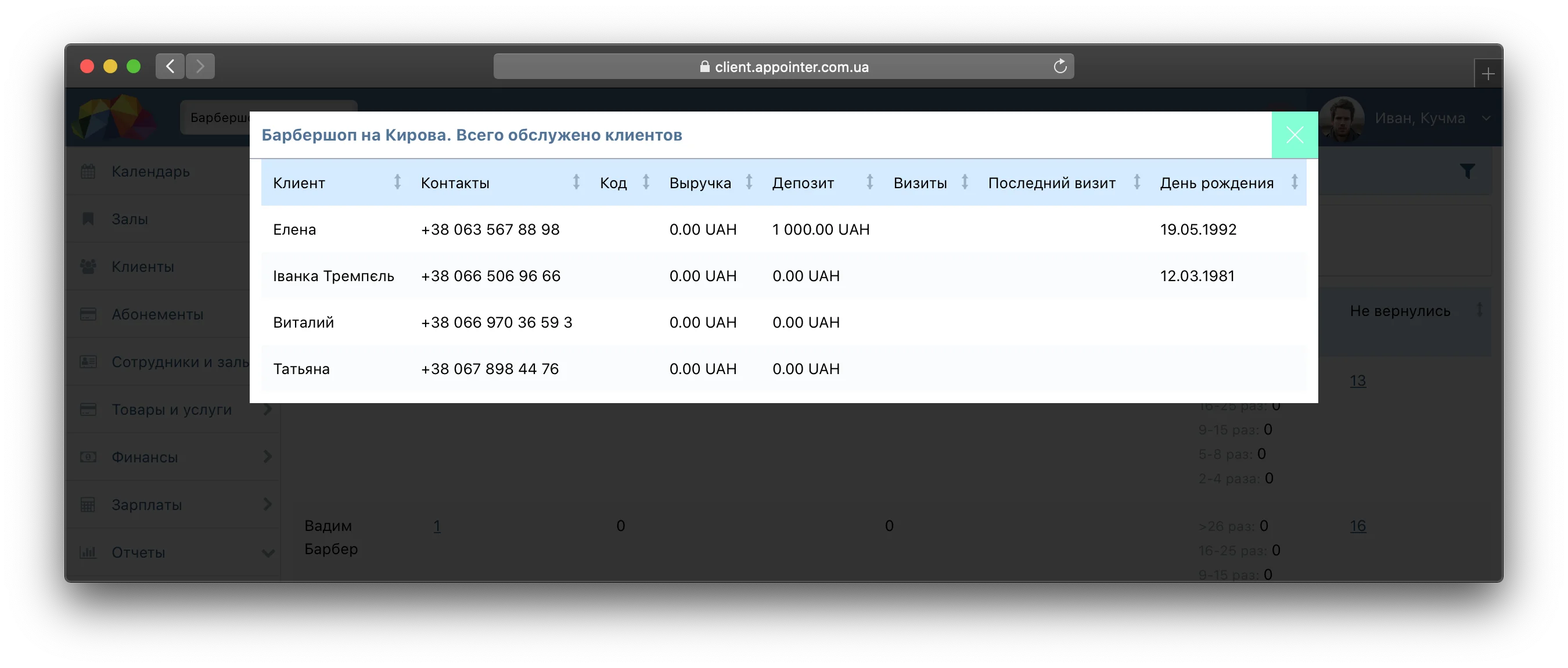The width and height of the screenshot is (1568, 668).
Task: Open link 13 in Не вернулись column
Action: [x=1357, y=380]
